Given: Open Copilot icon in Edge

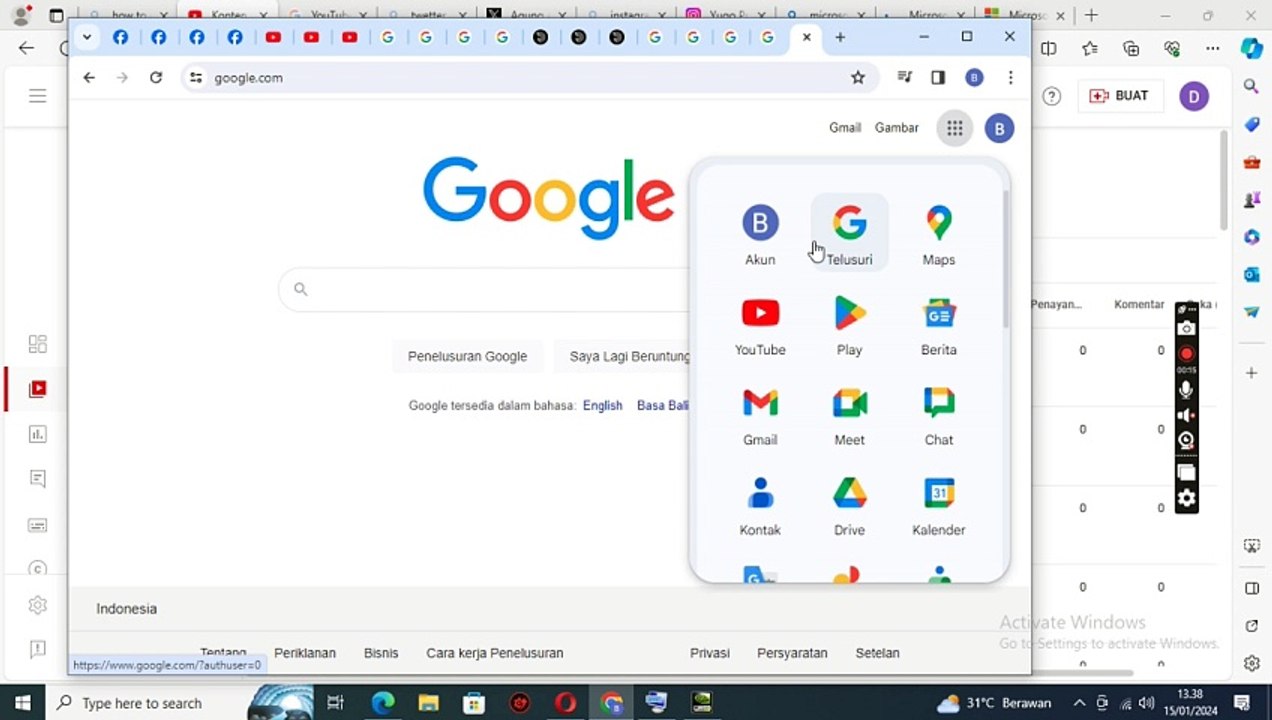Looking at the screenshot, I should click(1251, 48).
